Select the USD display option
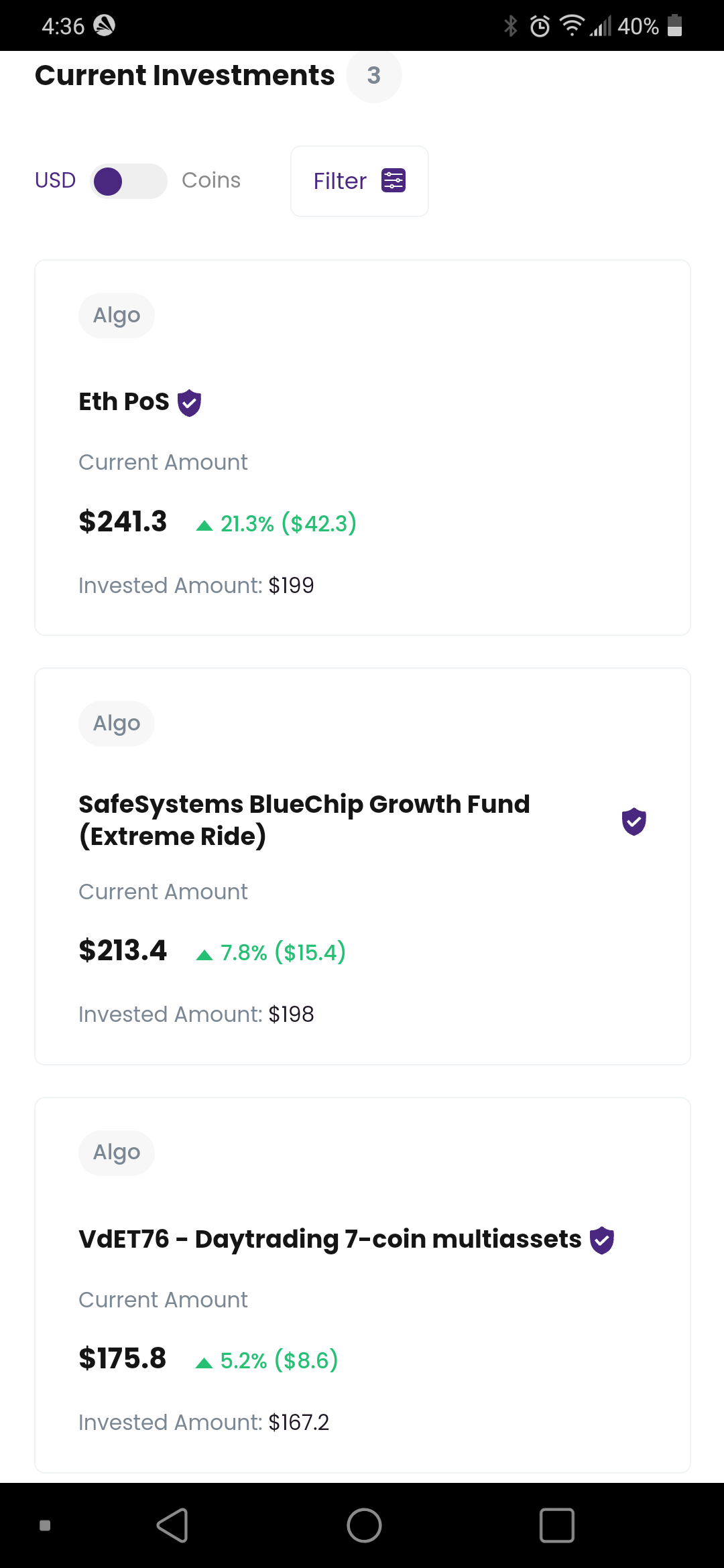Viewport: 724px width, 1568px height. click(x=55, y=180)
